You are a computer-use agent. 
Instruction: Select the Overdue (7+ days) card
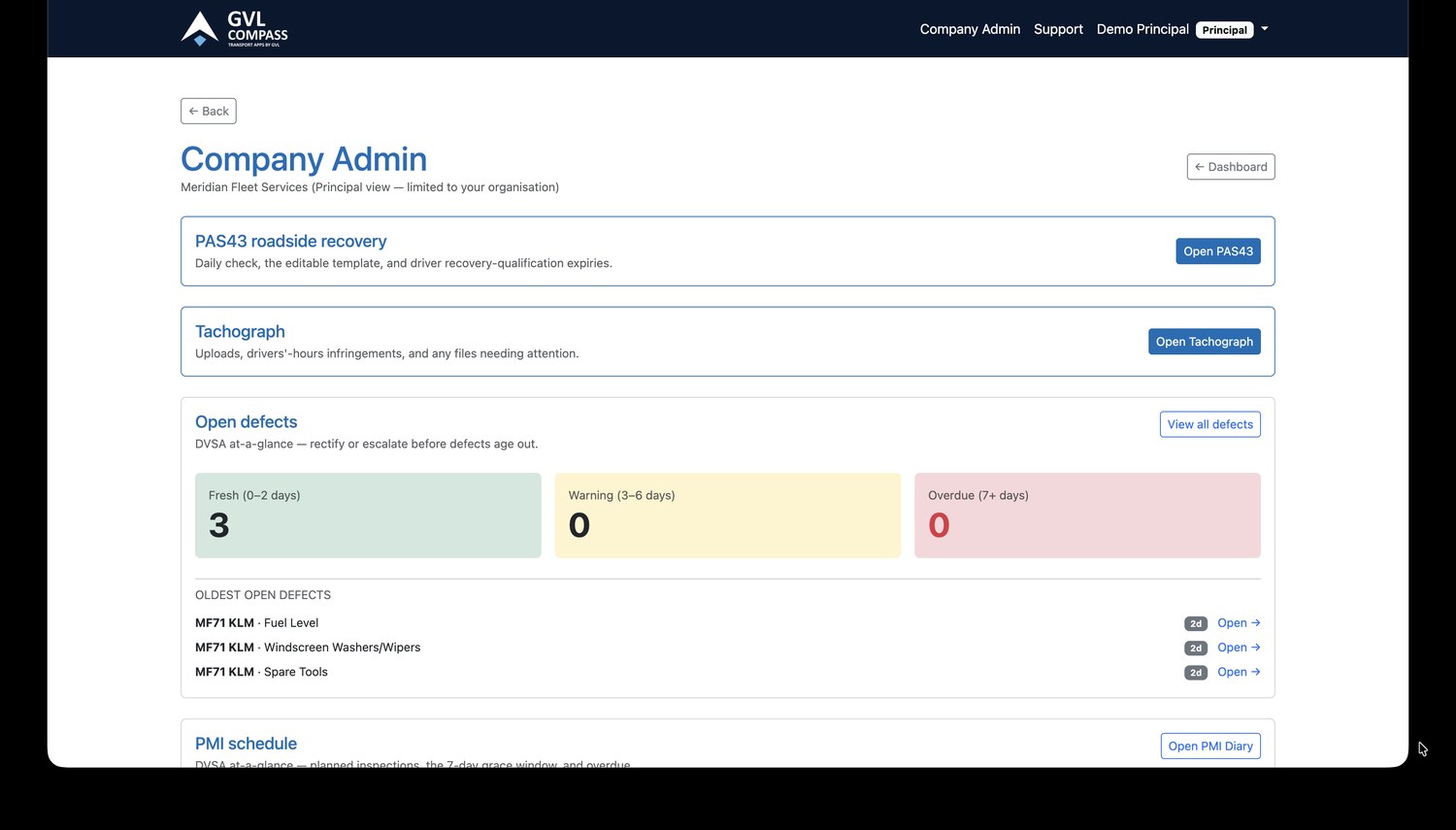pyautogui.click(x=1087, y=515)
